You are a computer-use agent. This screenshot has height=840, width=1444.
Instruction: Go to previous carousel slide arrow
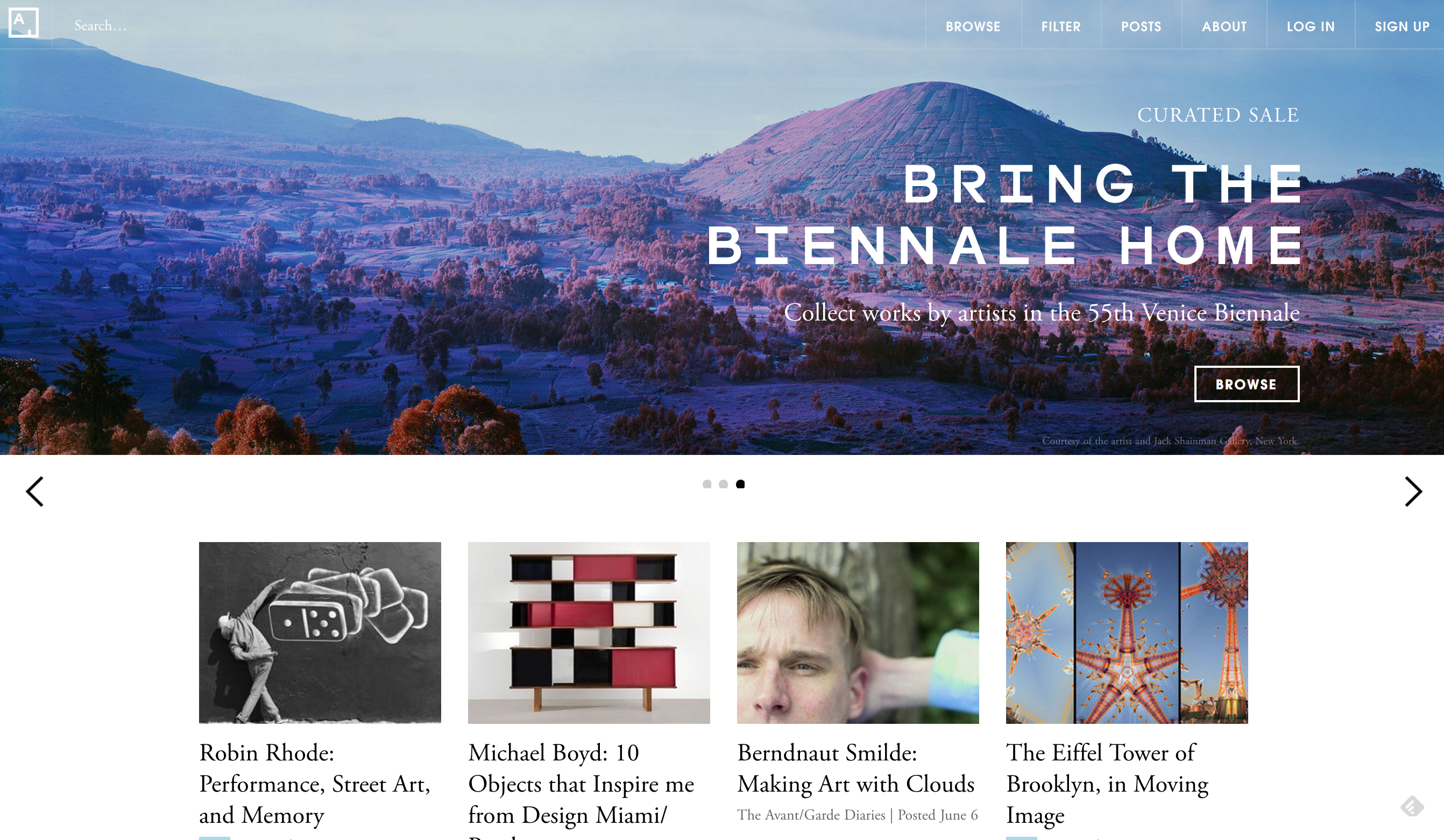35,492
